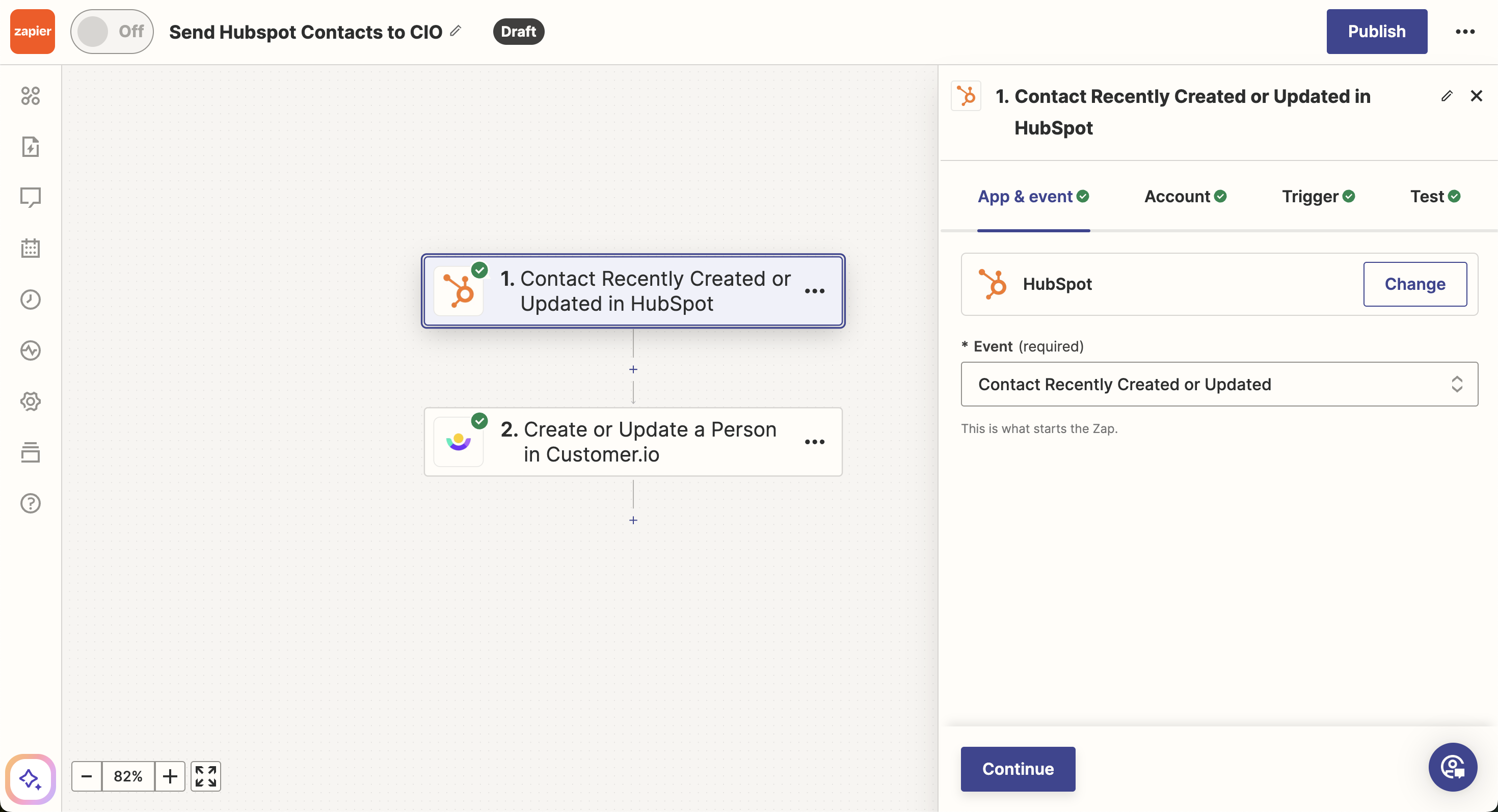
Task: Open the versions stack icon in sidebar
Action: pyautogui.click(x=30, y=452)
